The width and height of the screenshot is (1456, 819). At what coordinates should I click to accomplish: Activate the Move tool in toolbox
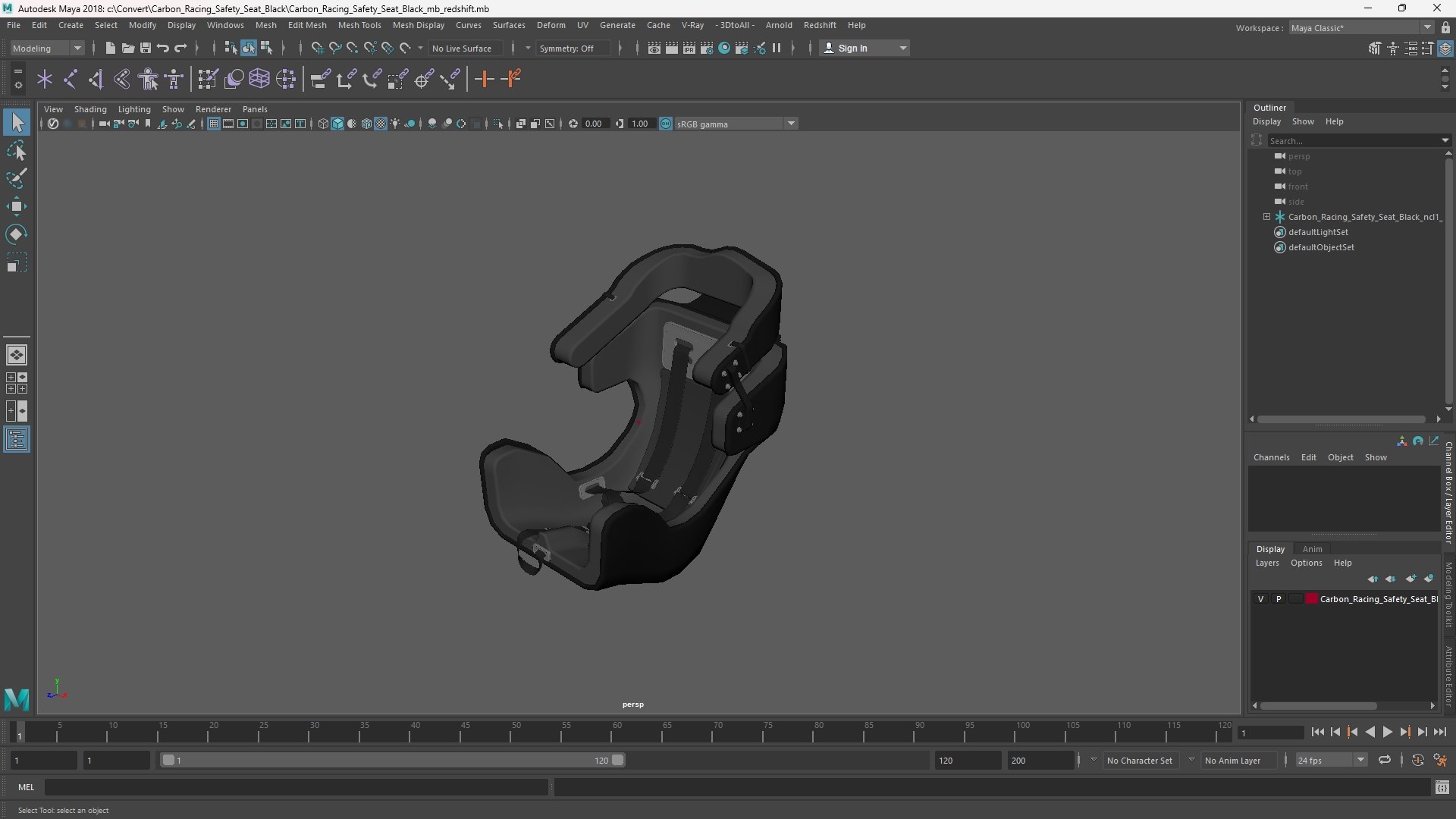point(17,206)
